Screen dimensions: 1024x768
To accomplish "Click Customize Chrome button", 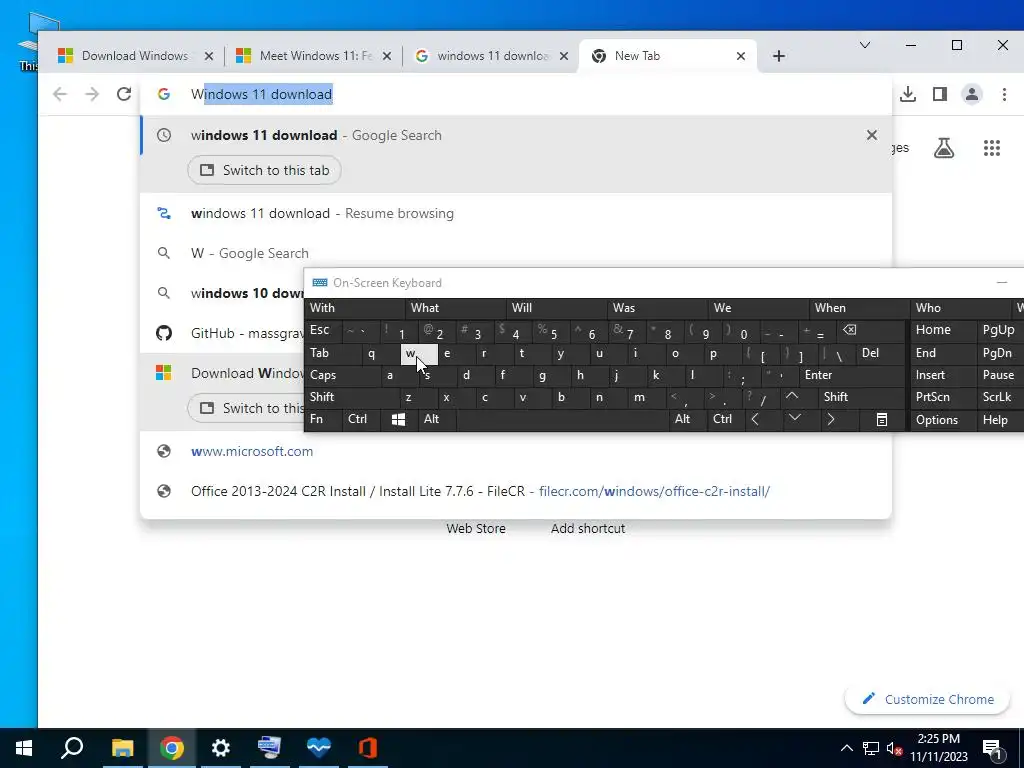I will pos(927,699).
